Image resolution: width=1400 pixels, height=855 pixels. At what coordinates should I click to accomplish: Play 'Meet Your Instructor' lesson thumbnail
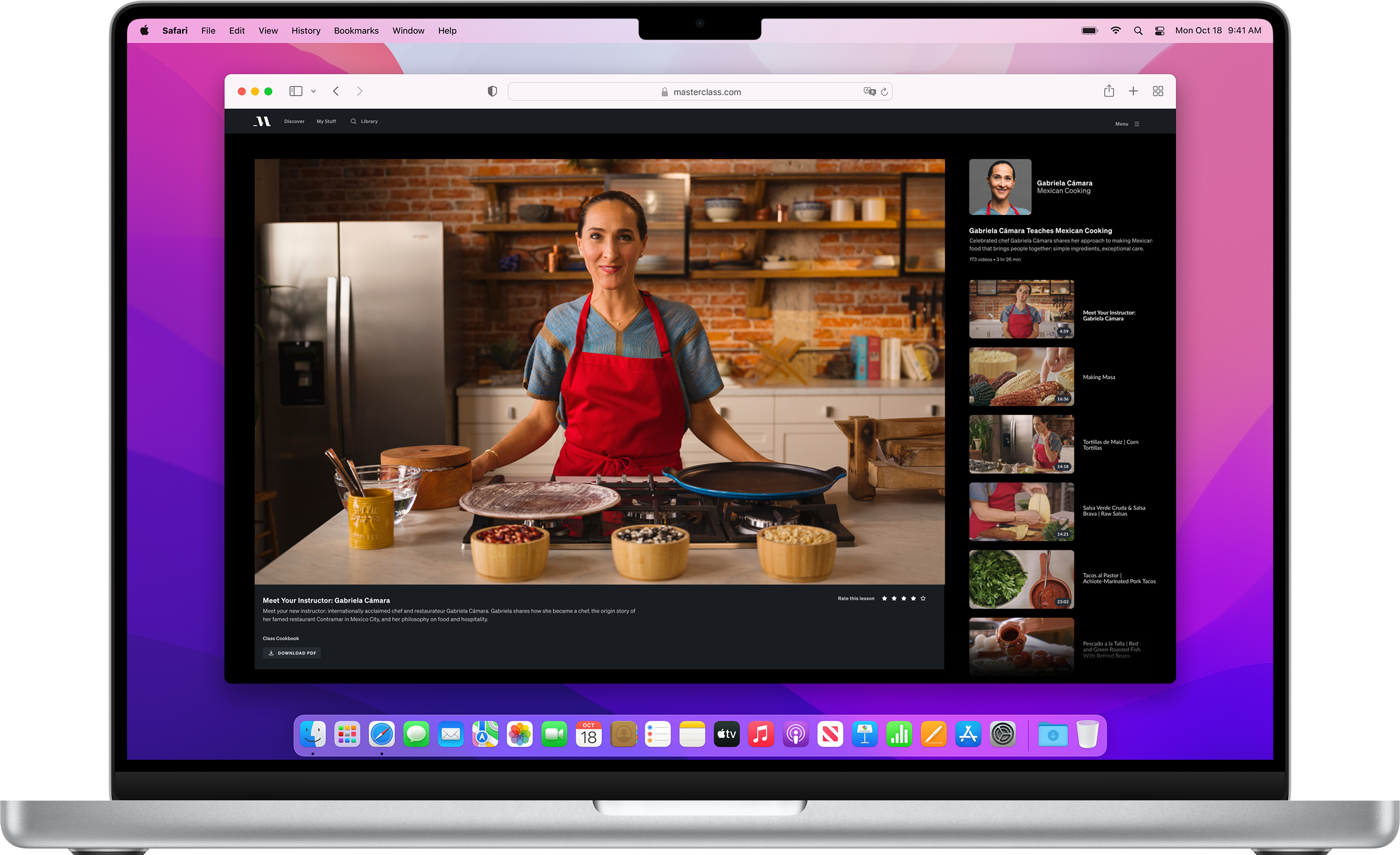(x=1022, y=309)
